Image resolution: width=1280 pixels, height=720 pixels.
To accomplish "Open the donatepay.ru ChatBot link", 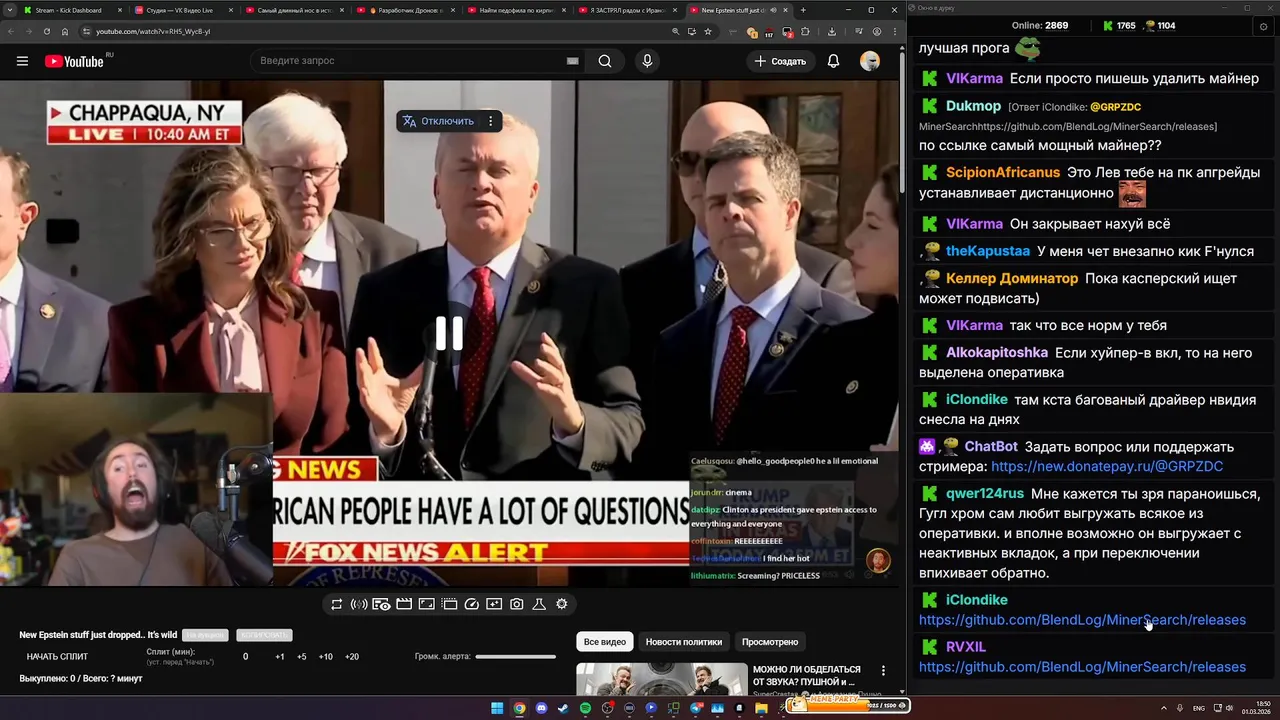I will tap(1107, 467).
